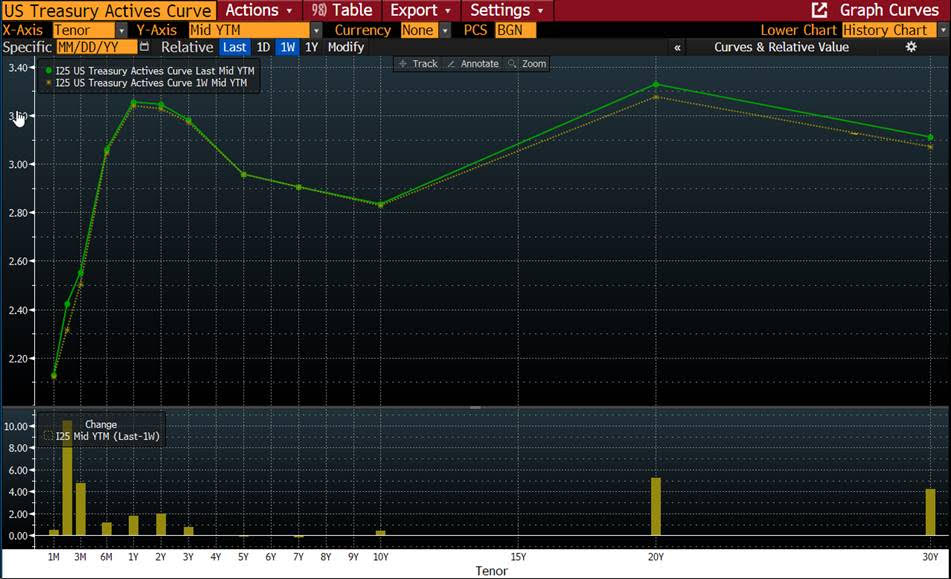This screenshot has width=951, height=579.
Task: Click the Change legend swatch for Mid YTM (Last-1W)
Action: 49,436
